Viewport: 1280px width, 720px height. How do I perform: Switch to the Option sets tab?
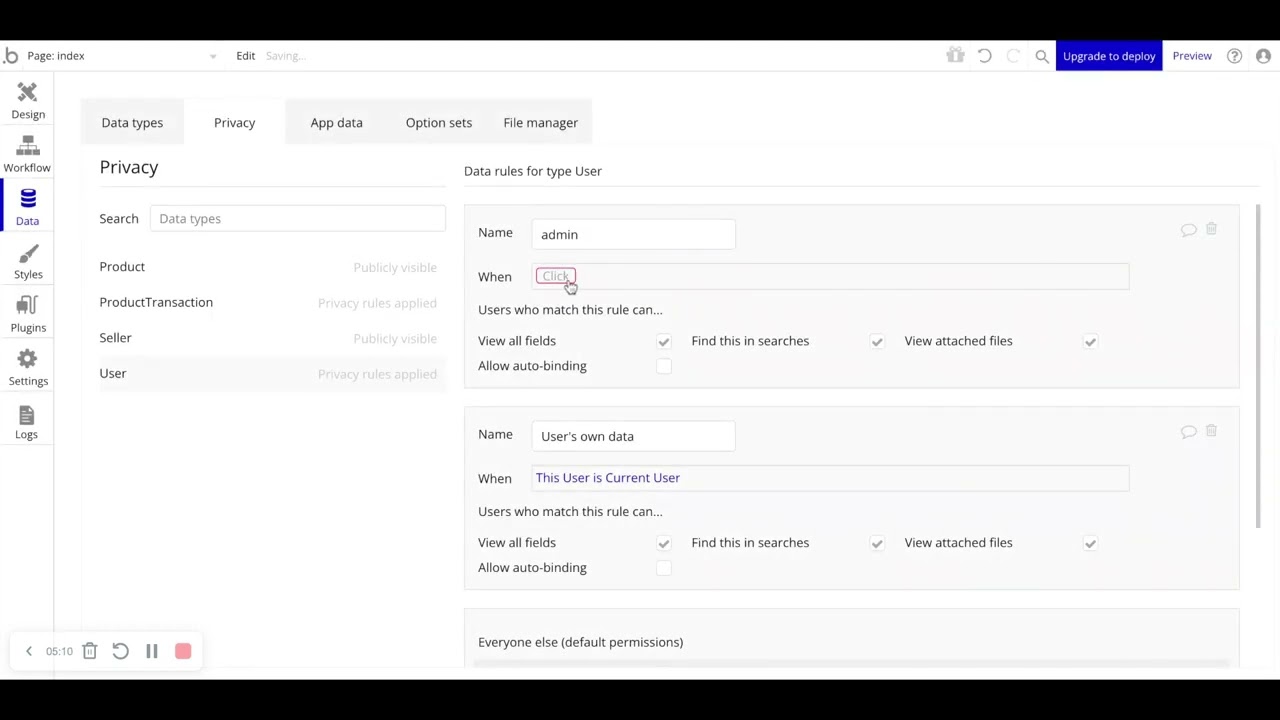pyautogui.click(x=438, y=122)
